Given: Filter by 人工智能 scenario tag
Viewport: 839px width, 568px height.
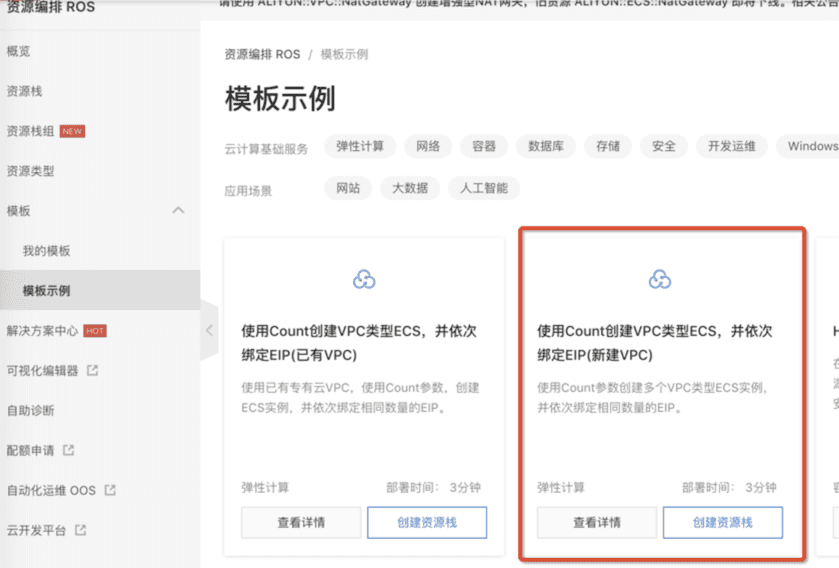Looking at the screenshot, I should point(484,188).
